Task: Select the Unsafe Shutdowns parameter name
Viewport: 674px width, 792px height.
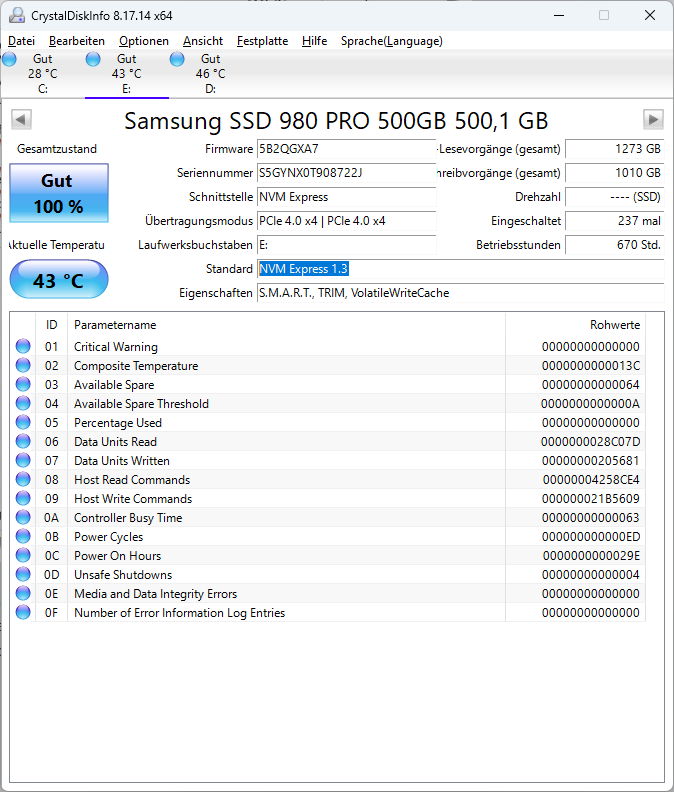Action: [123, 575]
